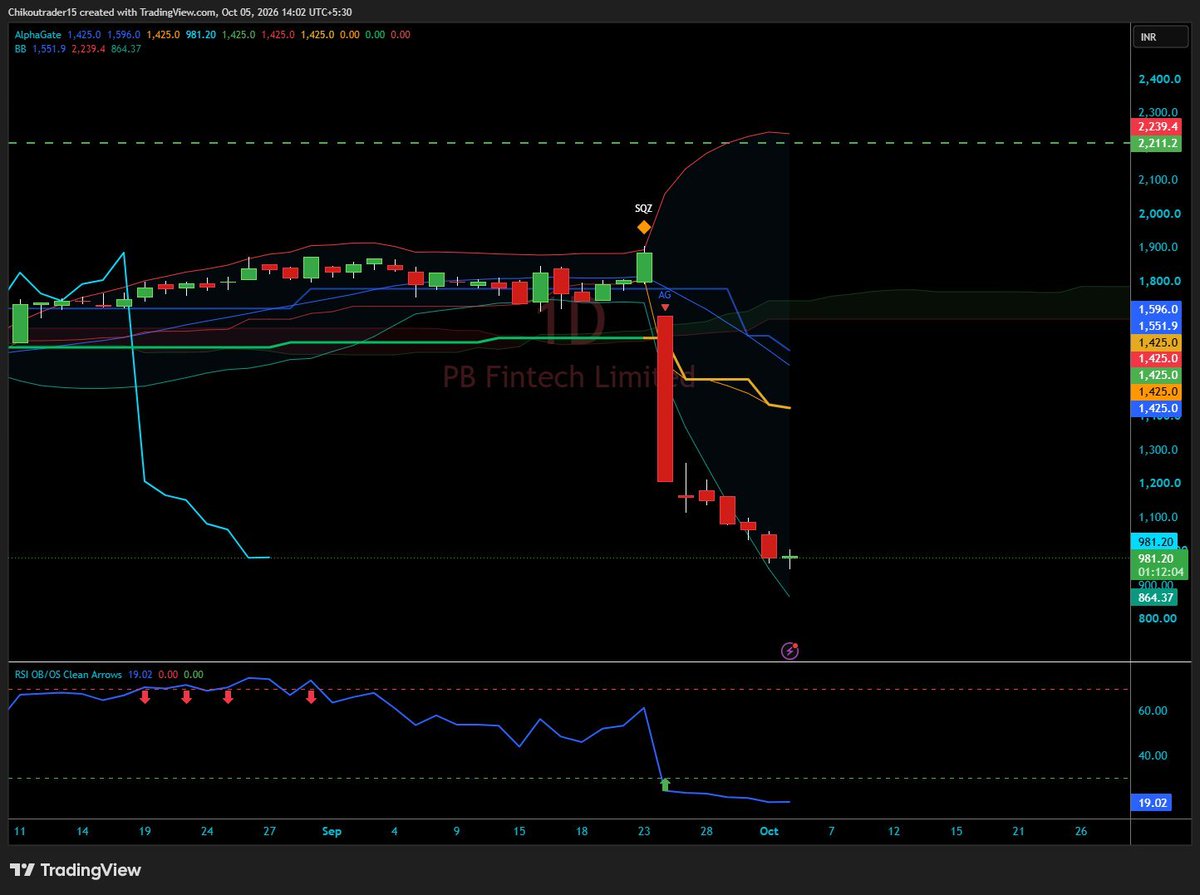1200x895 pixels.
Task: Select the AlphaGate indicator legend title
Action: click(39, 34)
